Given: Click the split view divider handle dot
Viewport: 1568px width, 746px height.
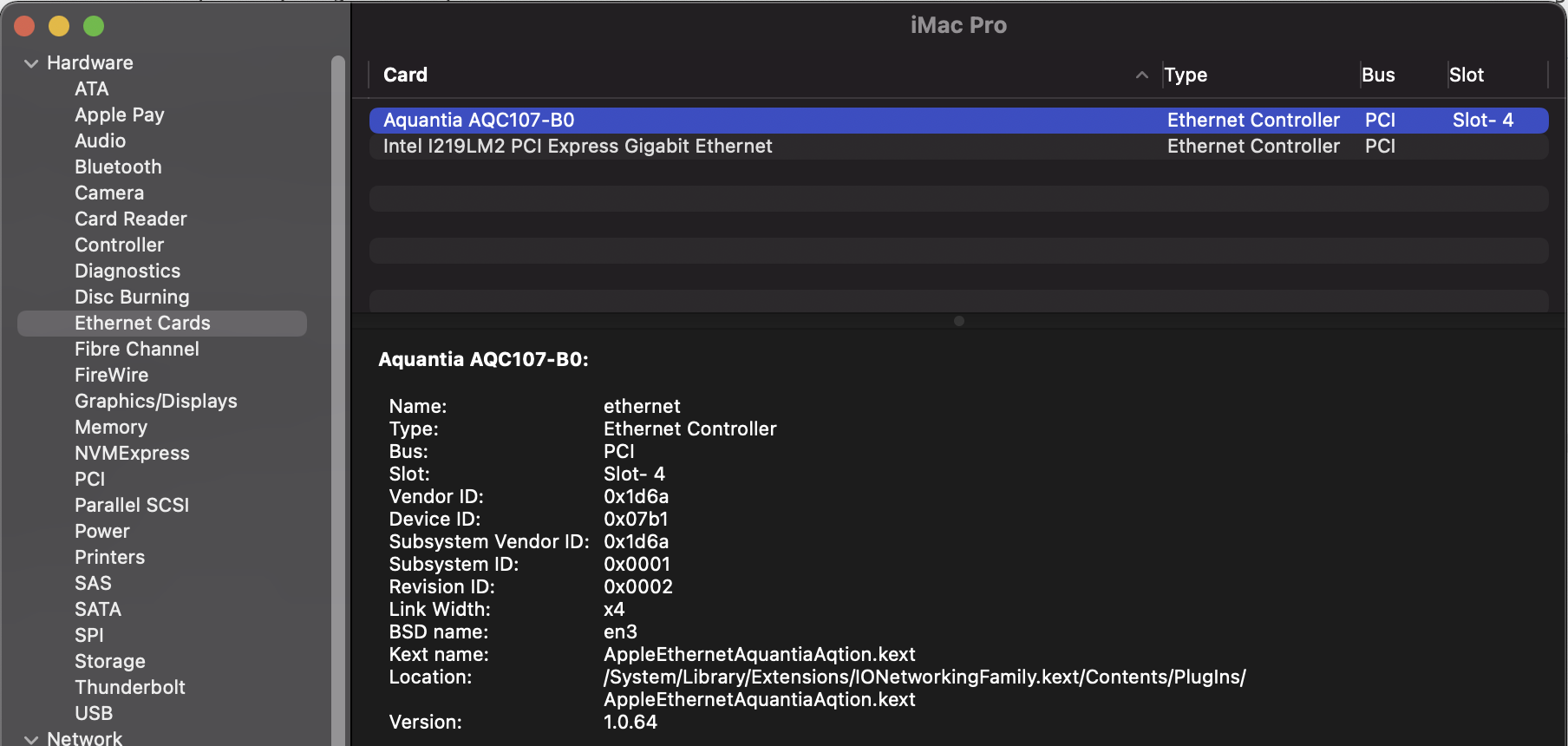Looking at the screenshot, I should [958, 321].
